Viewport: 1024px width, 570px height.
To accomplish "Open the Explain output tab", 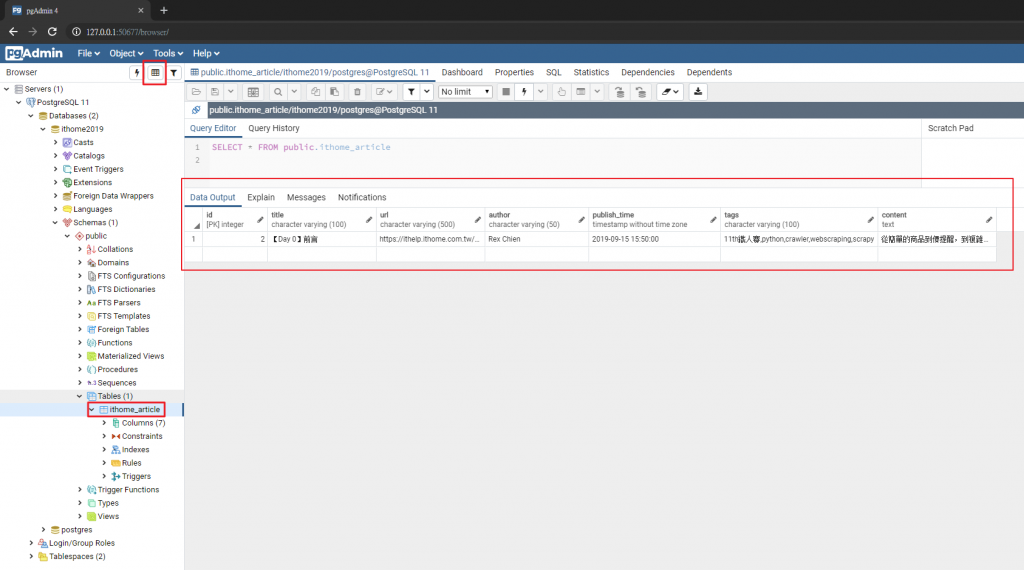I will (261, 197).
